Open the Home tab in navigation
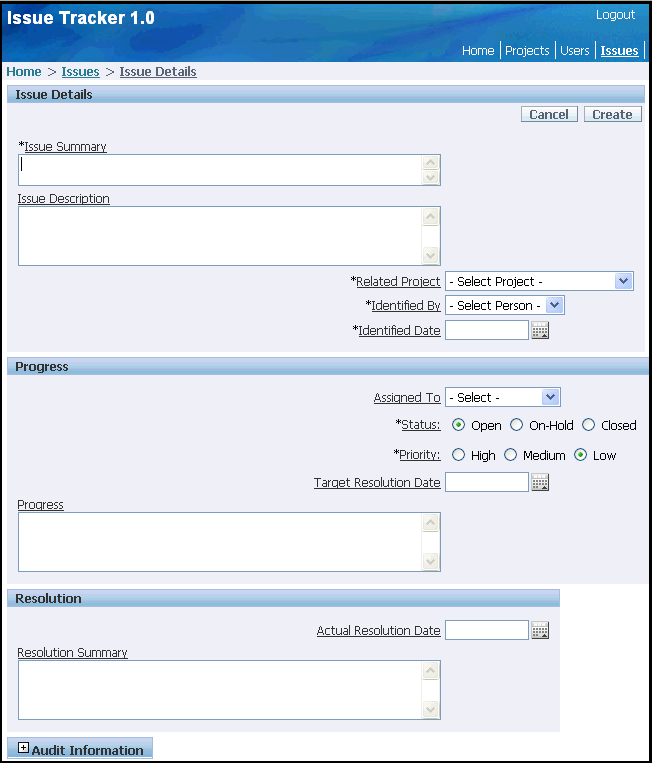This screenshot has width=652, height=763. [x=478, y=50]
